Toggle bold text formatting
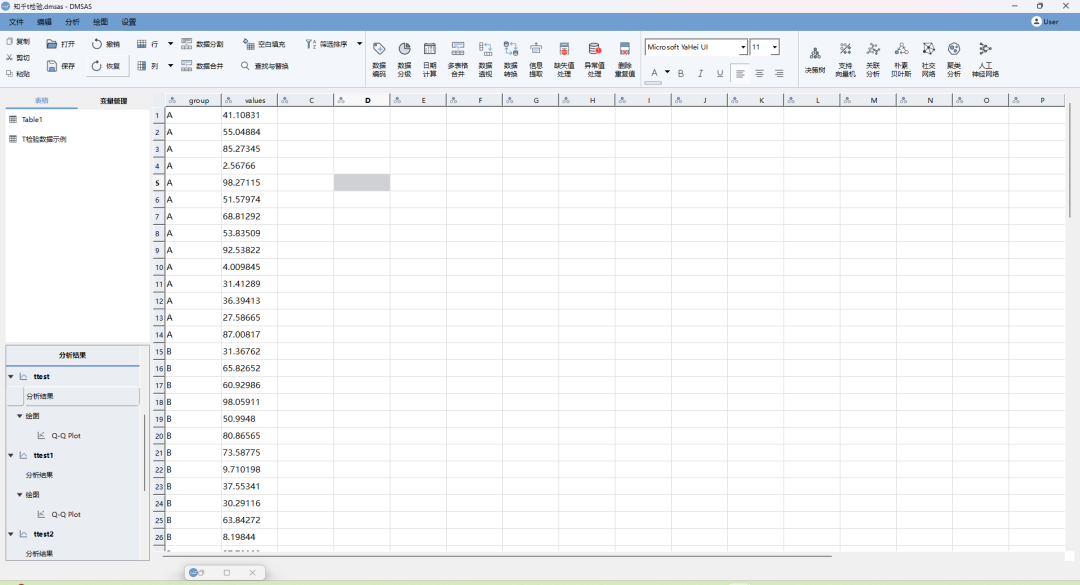 tap(681, 73)
